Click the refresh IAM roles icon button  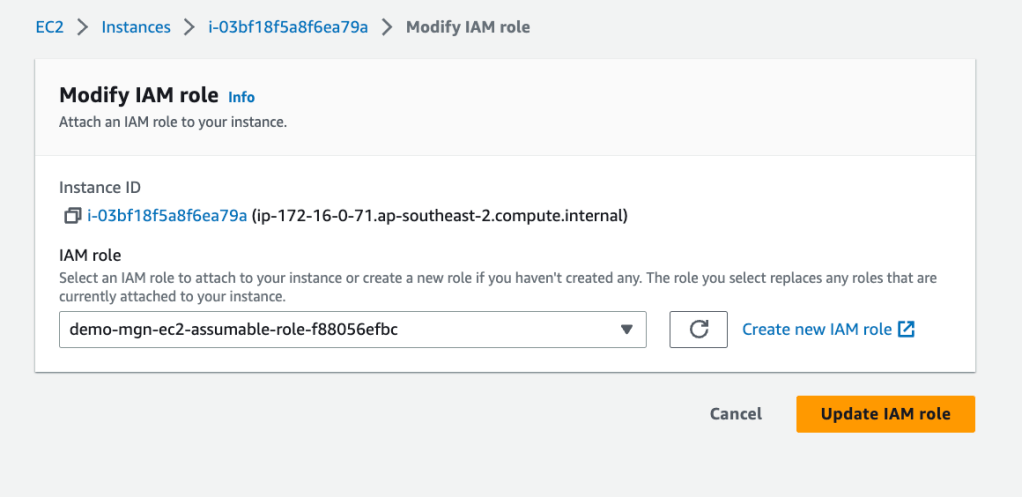(x=699, y=329)
